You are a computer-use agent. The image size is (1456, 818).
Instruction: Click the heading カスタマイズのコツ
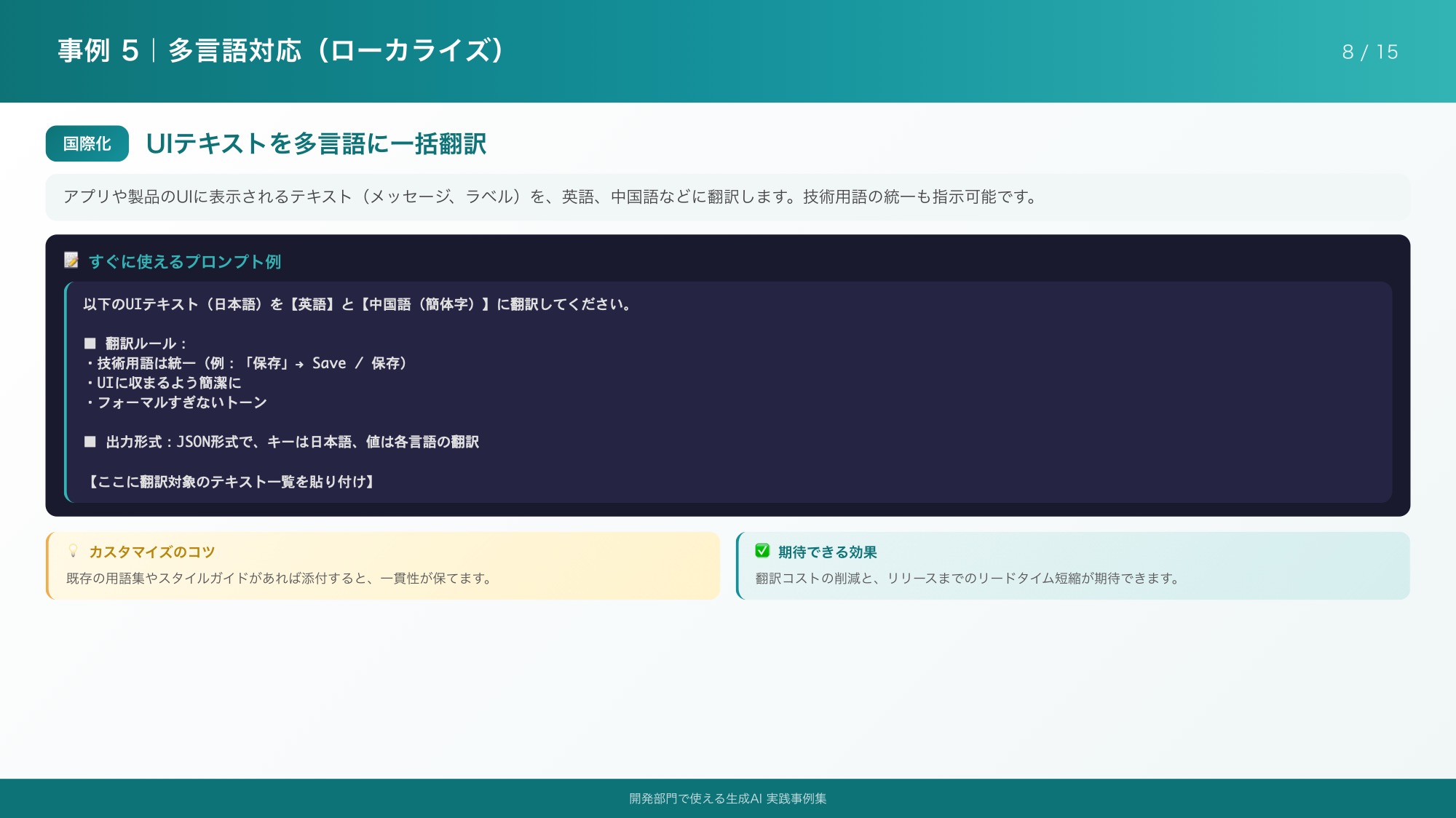(x=152, y=552)
